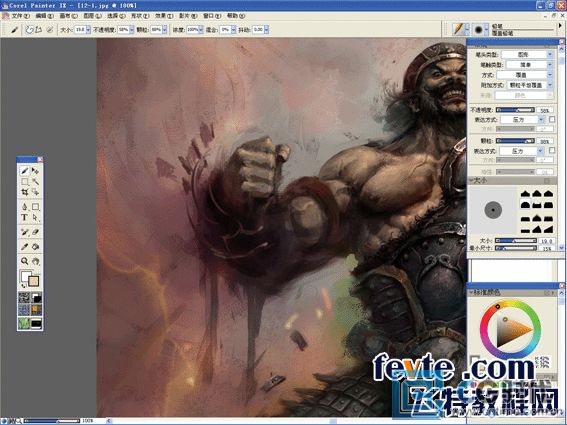Screen dimensions: 567x425
Task: Open the 笔触类型 stroke type dropdown
Action: [x=529, y=65]
